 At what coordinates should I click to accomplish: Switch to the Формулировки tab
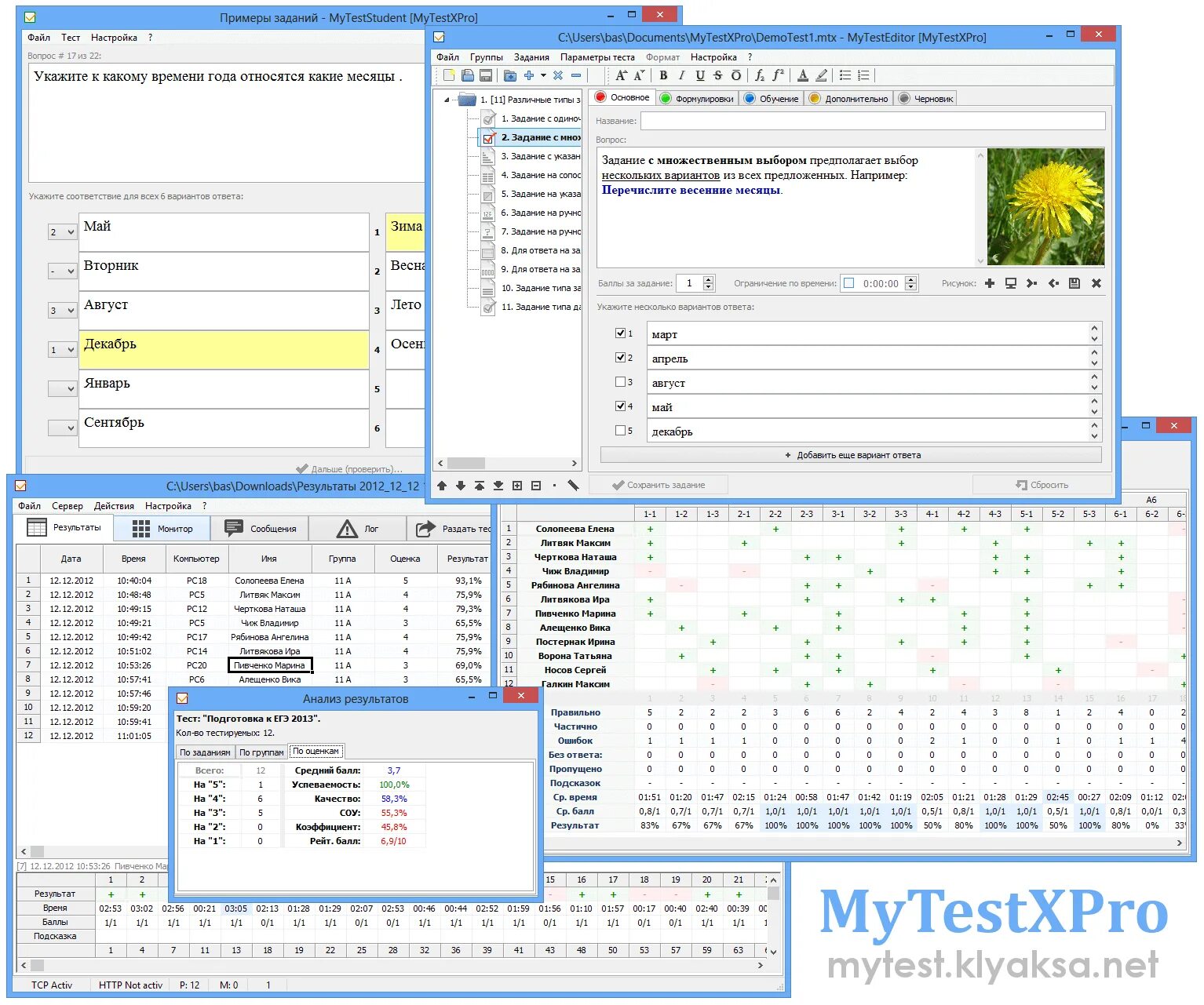point(696,99)
